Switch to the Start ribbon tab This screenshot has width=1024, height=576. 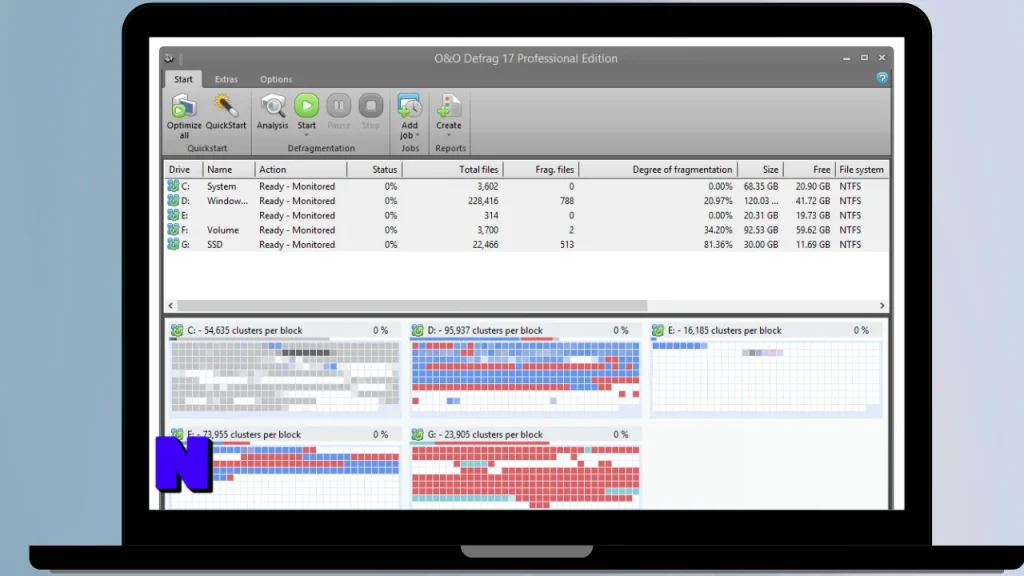184,79
